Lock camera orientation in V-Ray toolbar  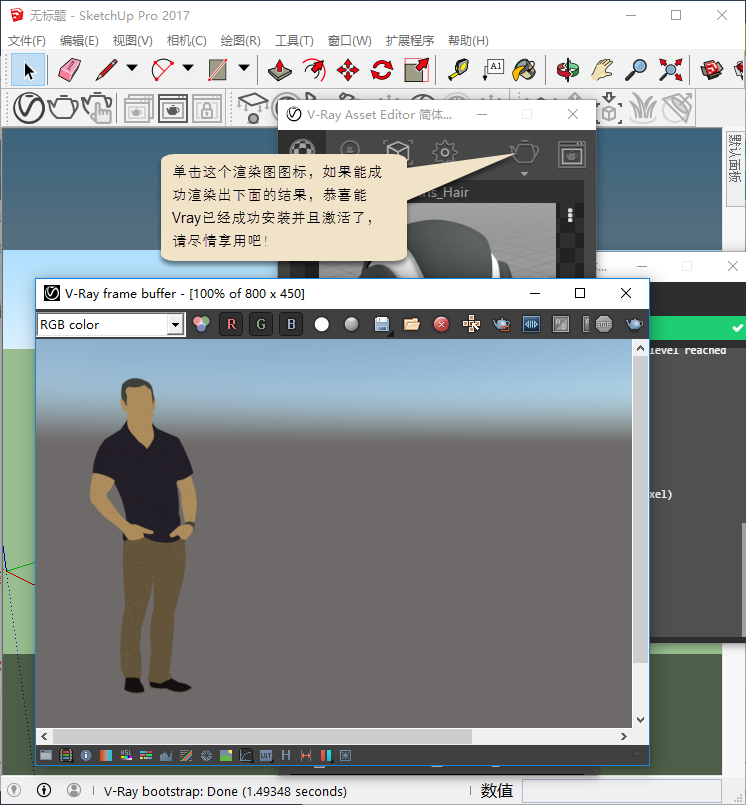point(207,109)
